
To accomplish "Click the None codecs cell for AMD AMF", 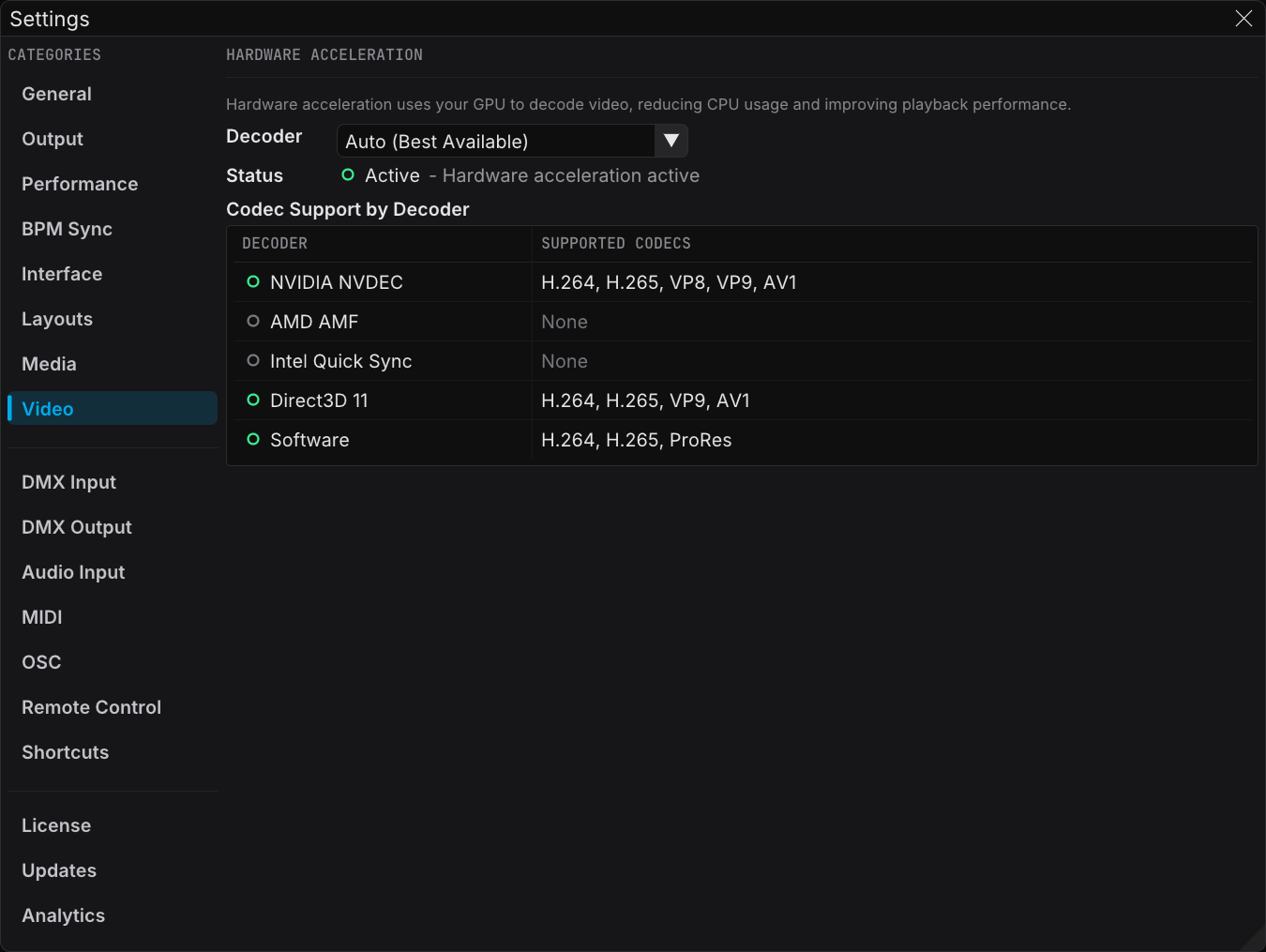I will click(x=565, y=322).
